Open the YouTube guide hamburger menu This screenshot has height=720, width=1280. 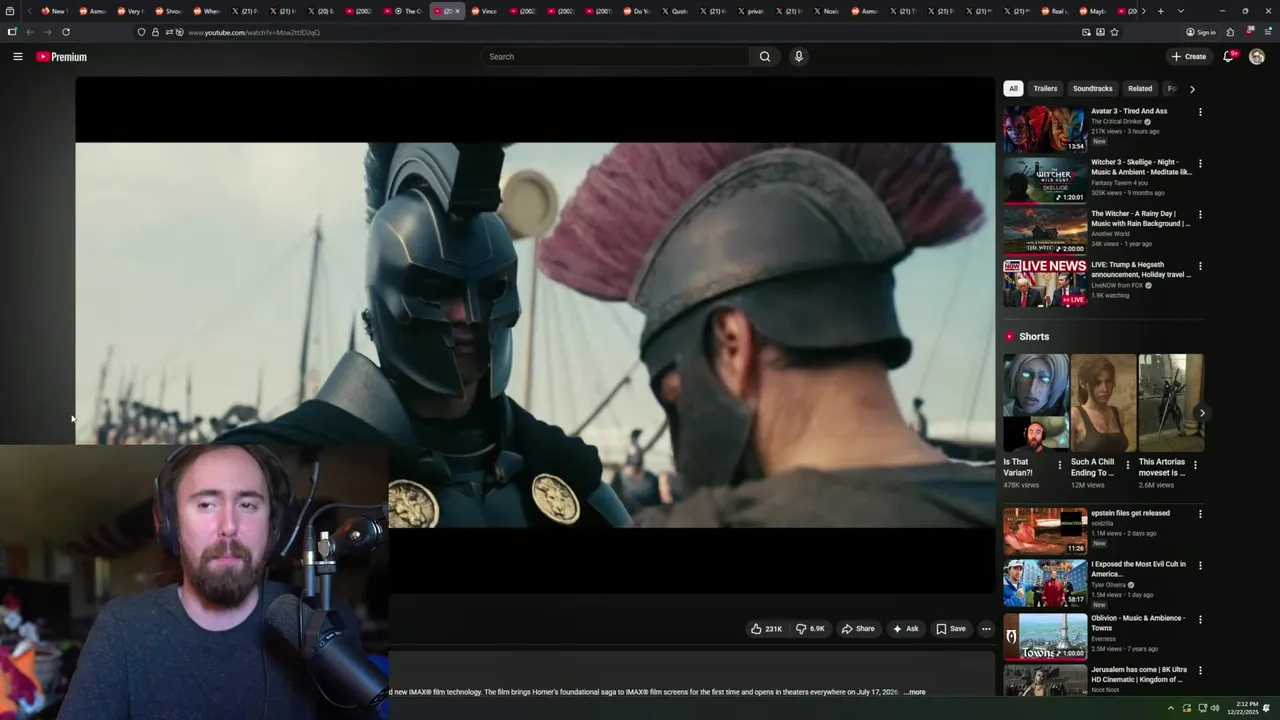[18, 57]
